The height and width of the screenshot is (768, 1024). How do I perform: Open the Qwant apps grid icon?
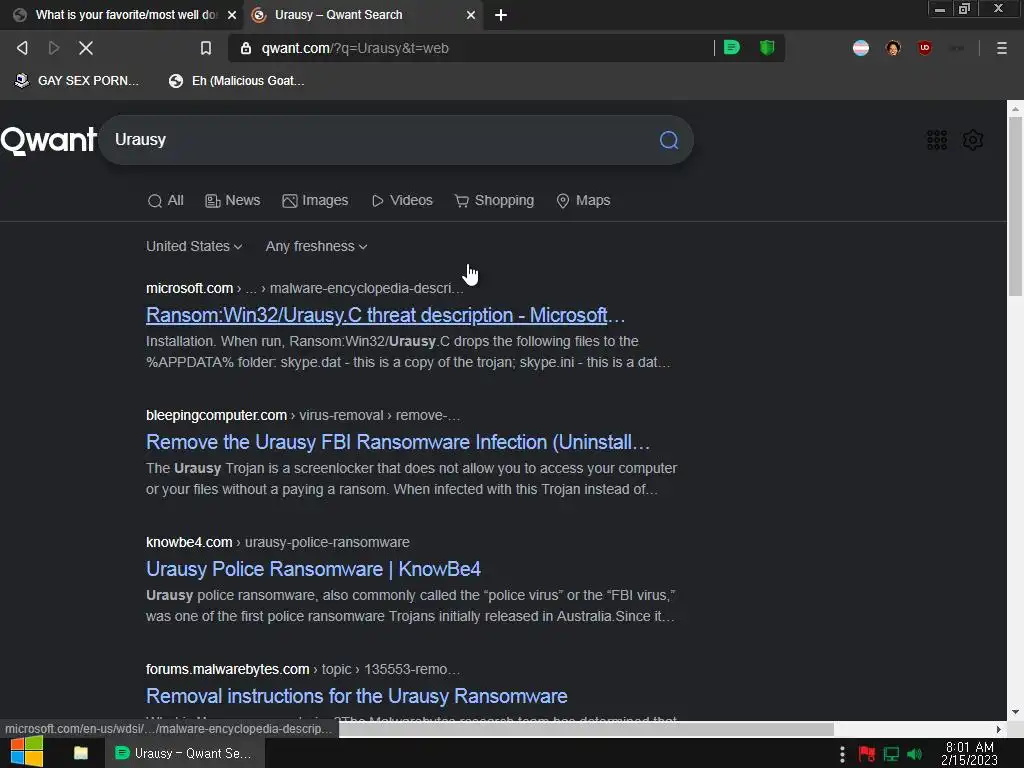[936, 140]
